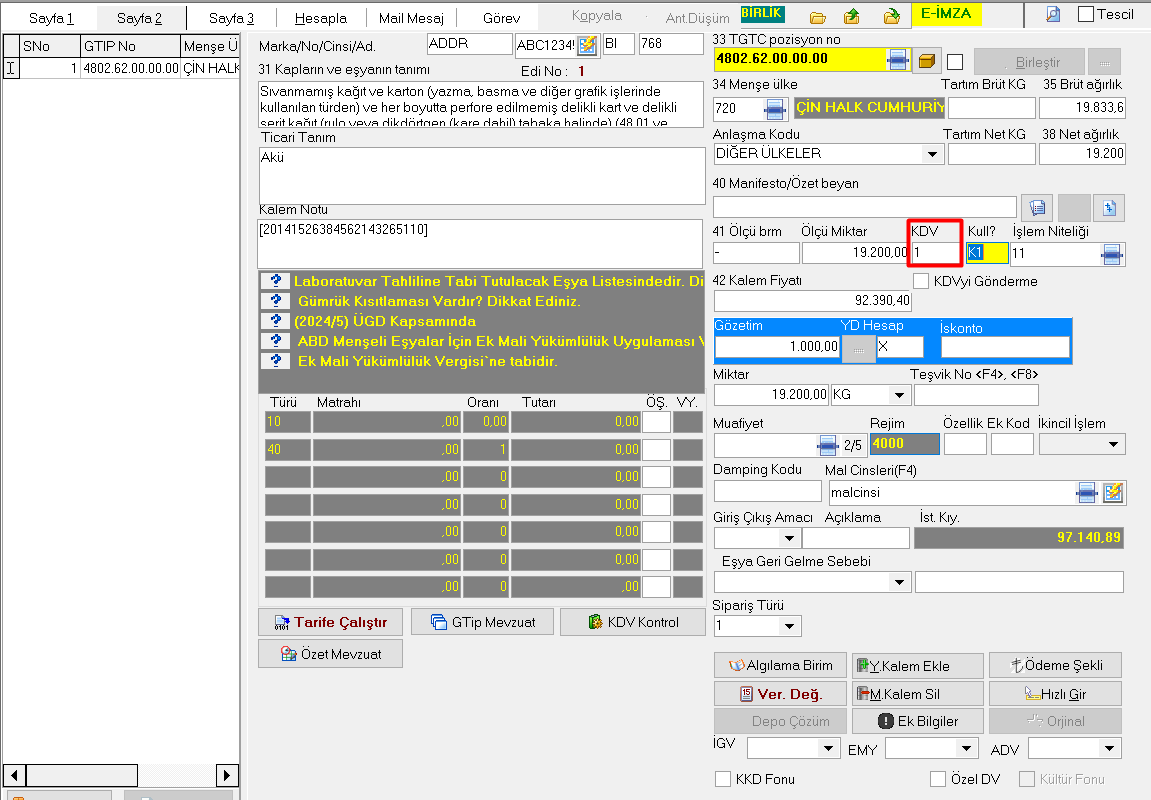
Task: Enable KKD Fonu checkbox
Action: [723, 779]
